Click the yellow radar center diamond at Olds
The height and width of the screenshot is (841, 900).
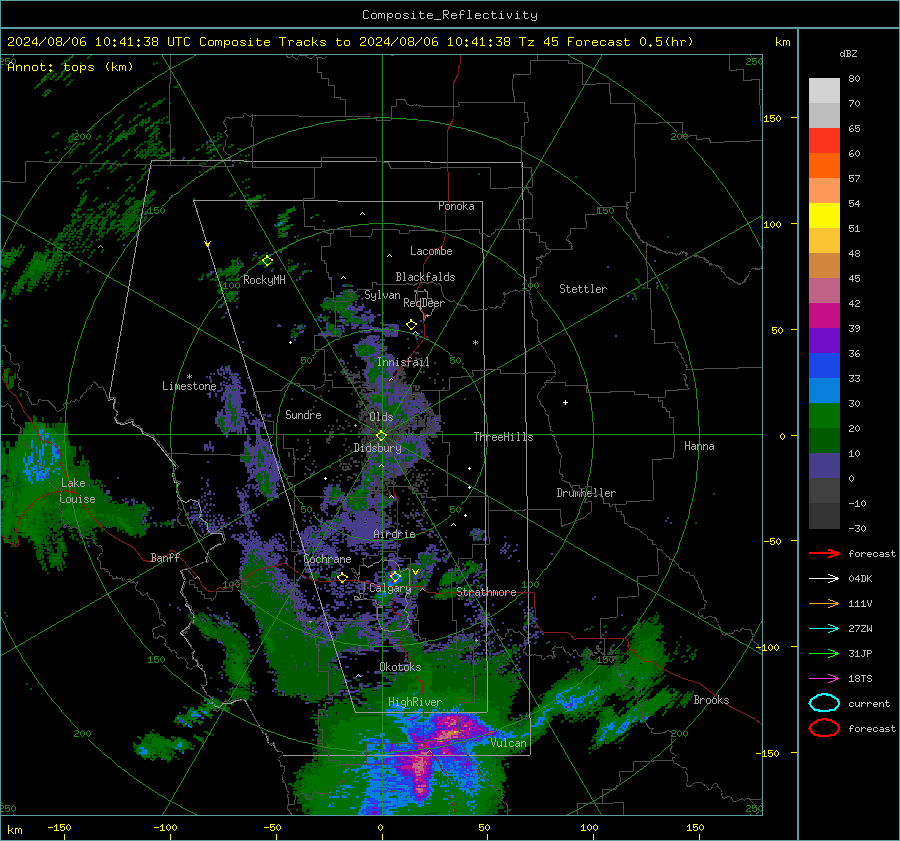(381, 436)
